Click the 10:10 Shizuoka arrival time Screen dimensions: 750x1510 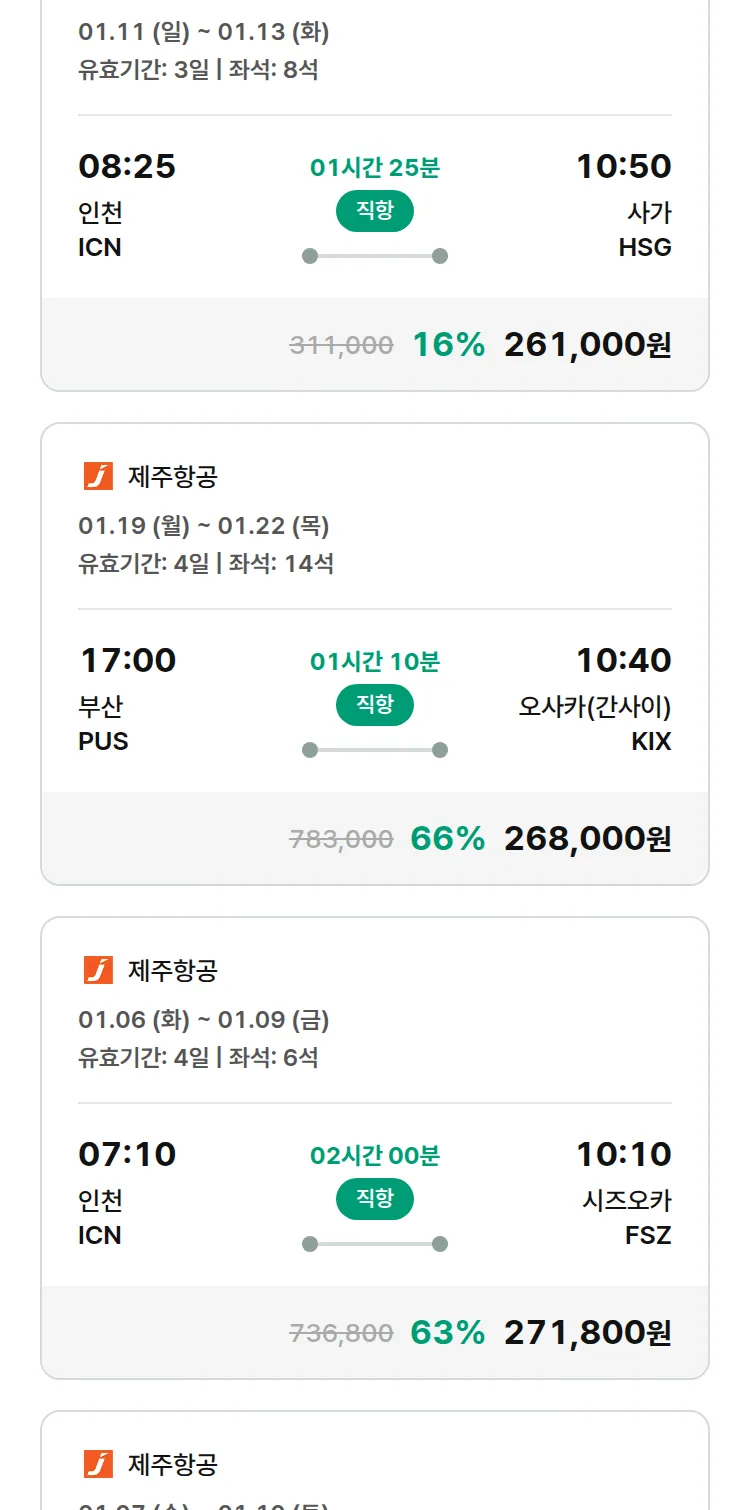[x=623, y=1154]
